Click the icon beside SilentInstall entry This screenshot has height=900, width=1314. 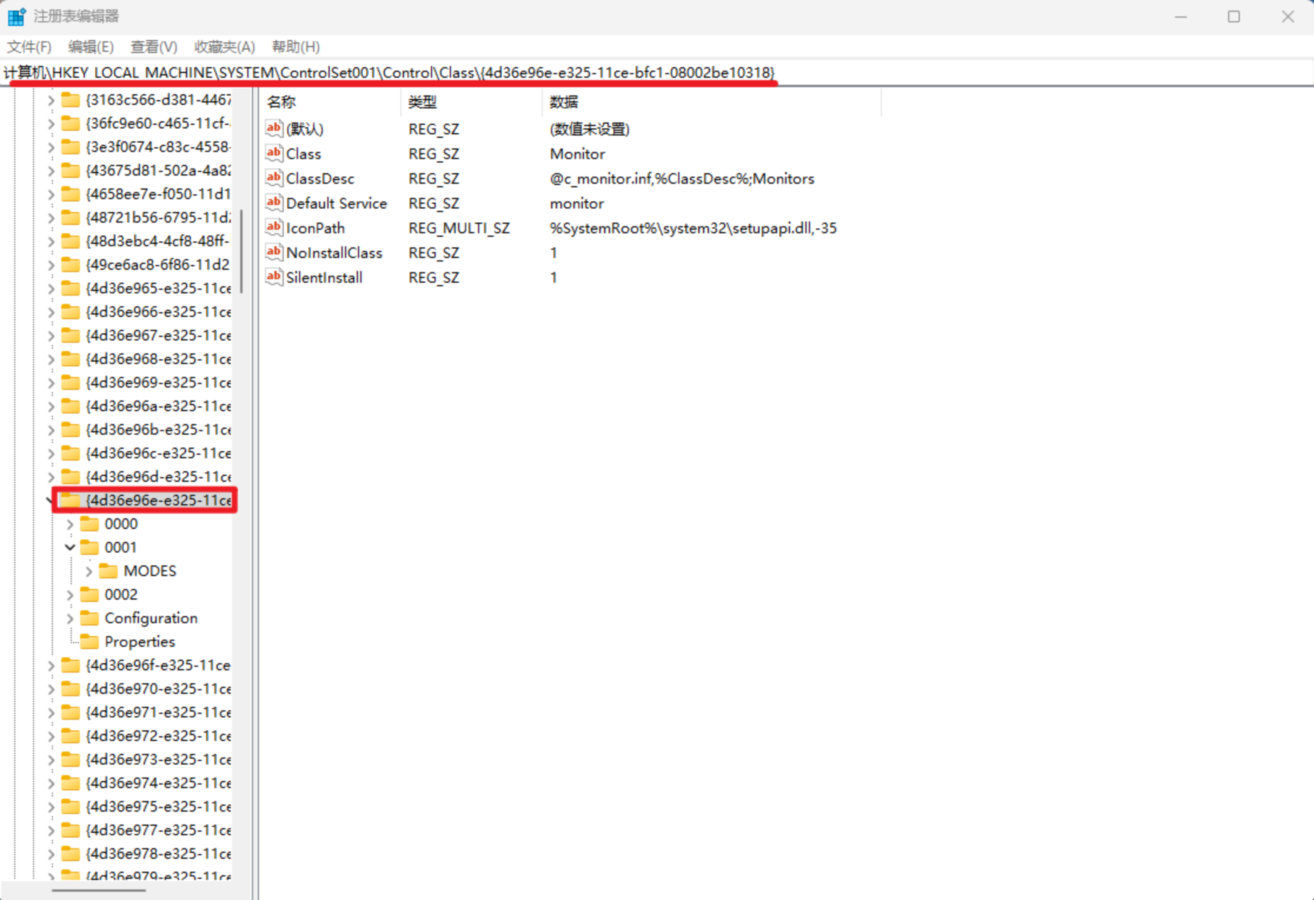(274, 277)
